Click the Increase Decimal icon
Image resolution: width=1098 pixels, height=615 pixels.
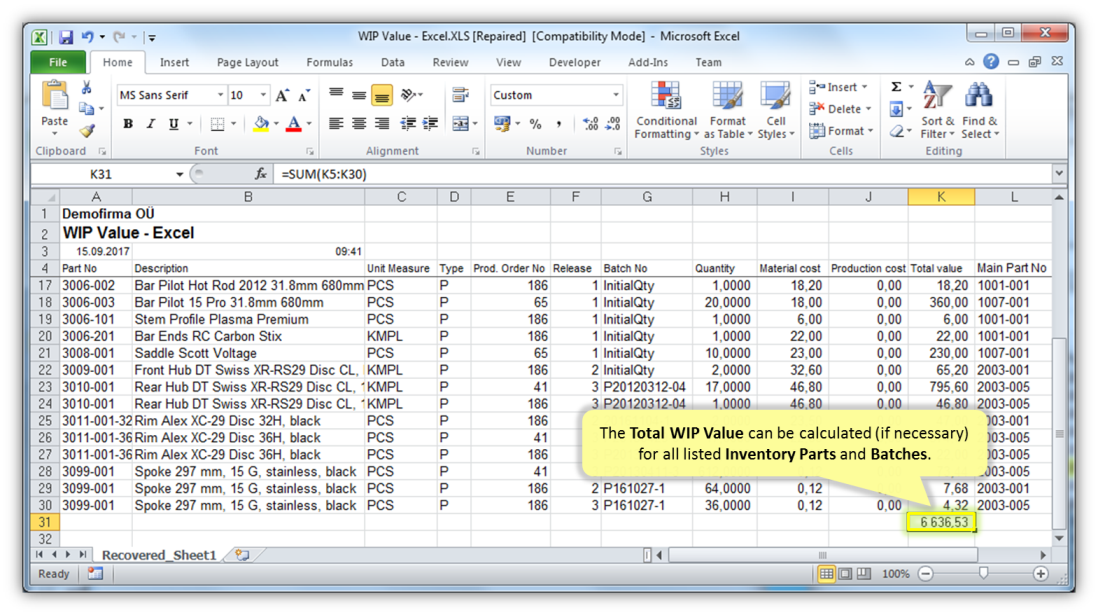point(590,124)
